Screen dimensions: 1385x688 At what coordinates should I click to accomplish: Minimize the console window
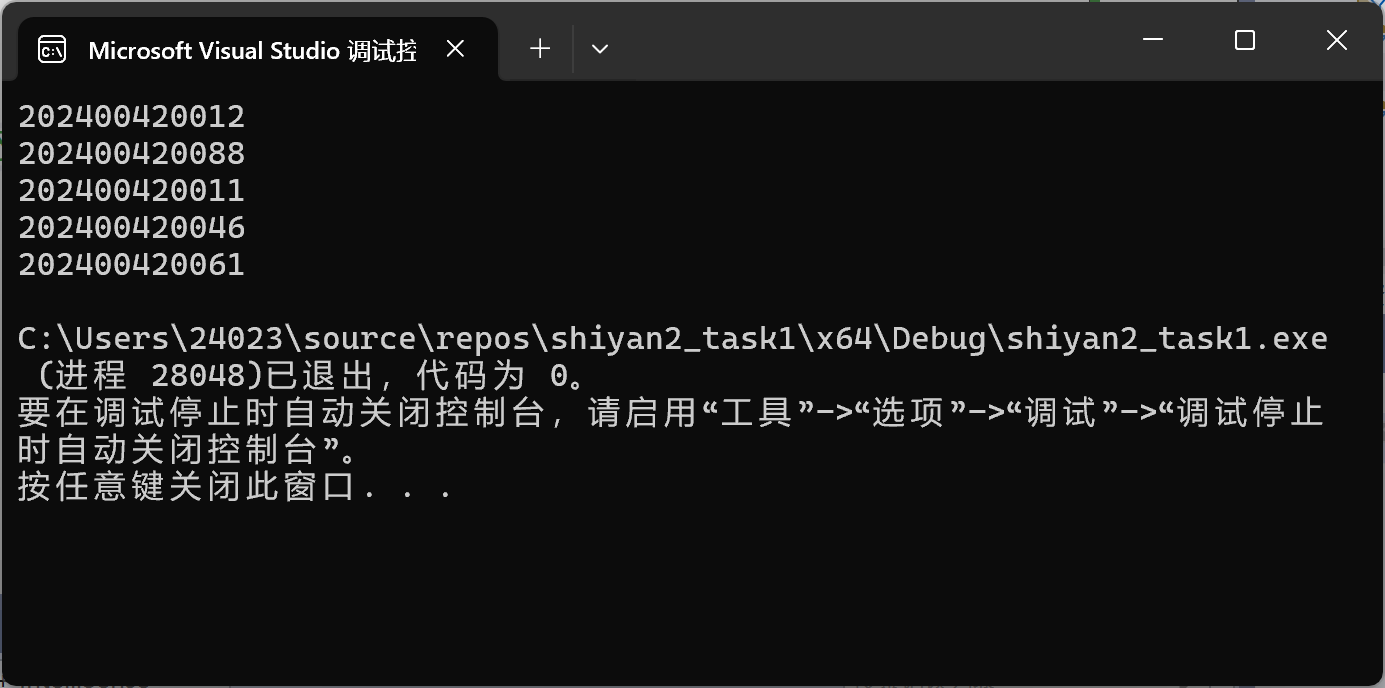1153,40
